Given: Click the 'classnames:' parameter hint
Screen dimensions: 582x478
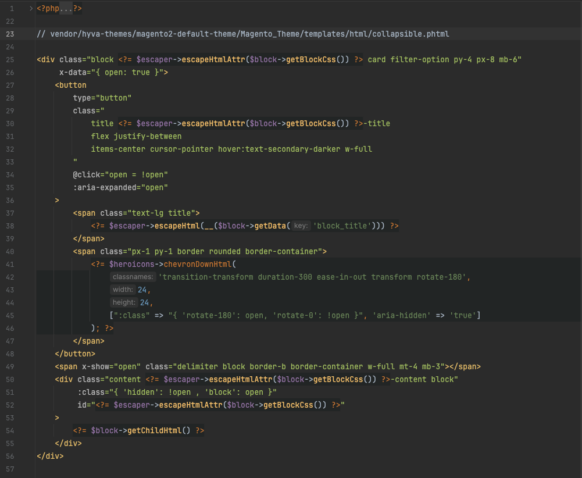Looking at the screenshot, I should pyautogui.click(x=133, y=277).
